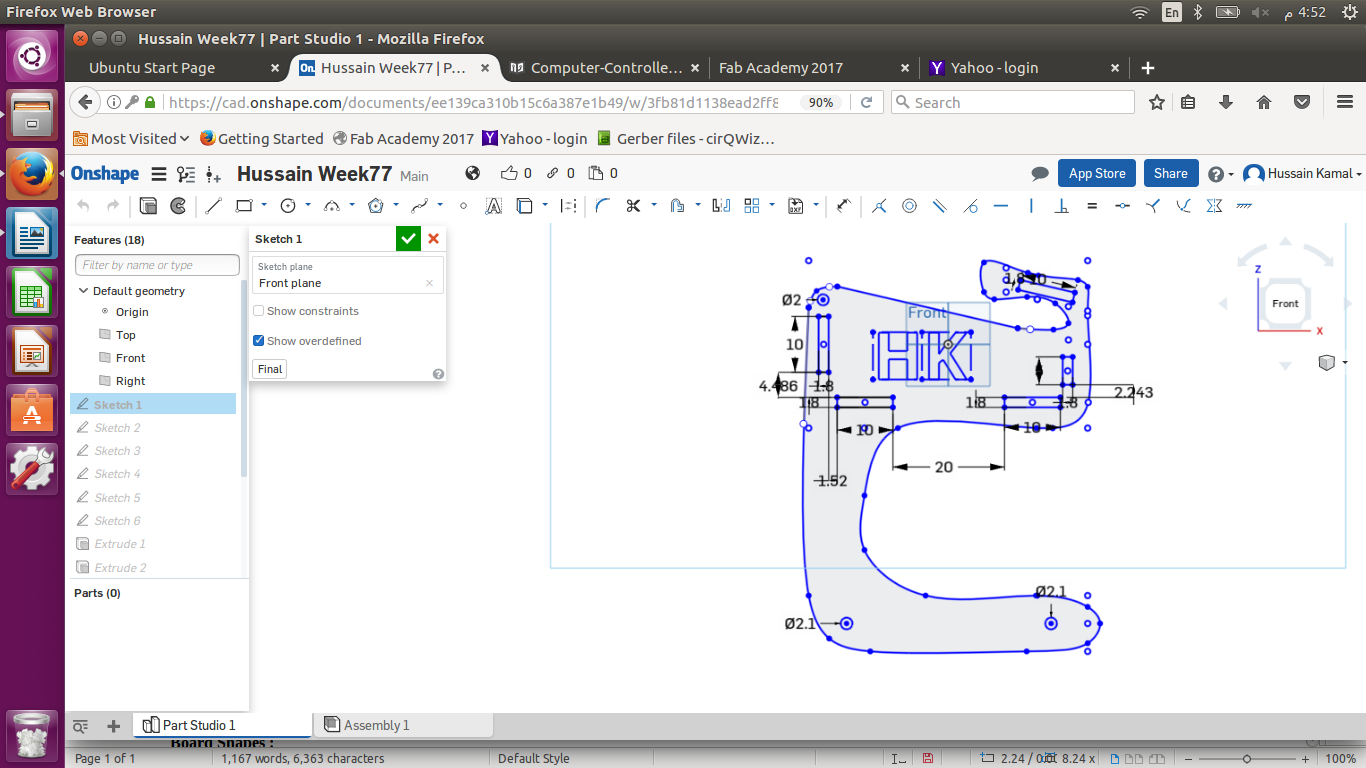Screen dimensions: 1366x768
Task: Select the Corner rectangle tool
Action: (x=244, y=206)
